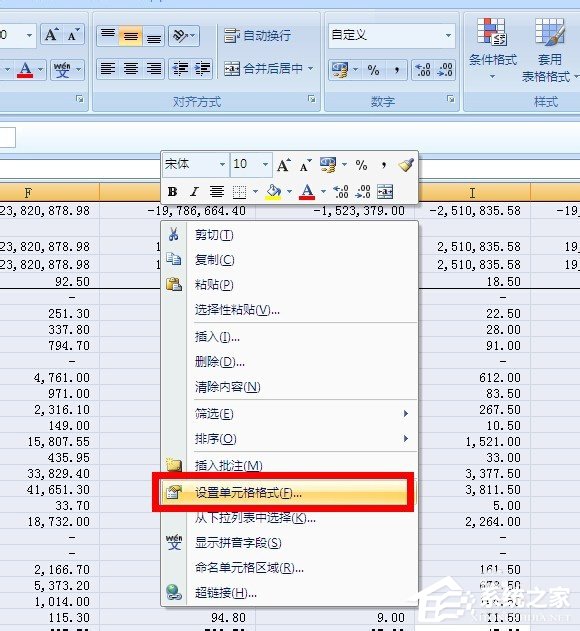Click format painter brush in mini toolbar
The width and height of the screenshot is (580, 631).
click(x=406, y=165)
